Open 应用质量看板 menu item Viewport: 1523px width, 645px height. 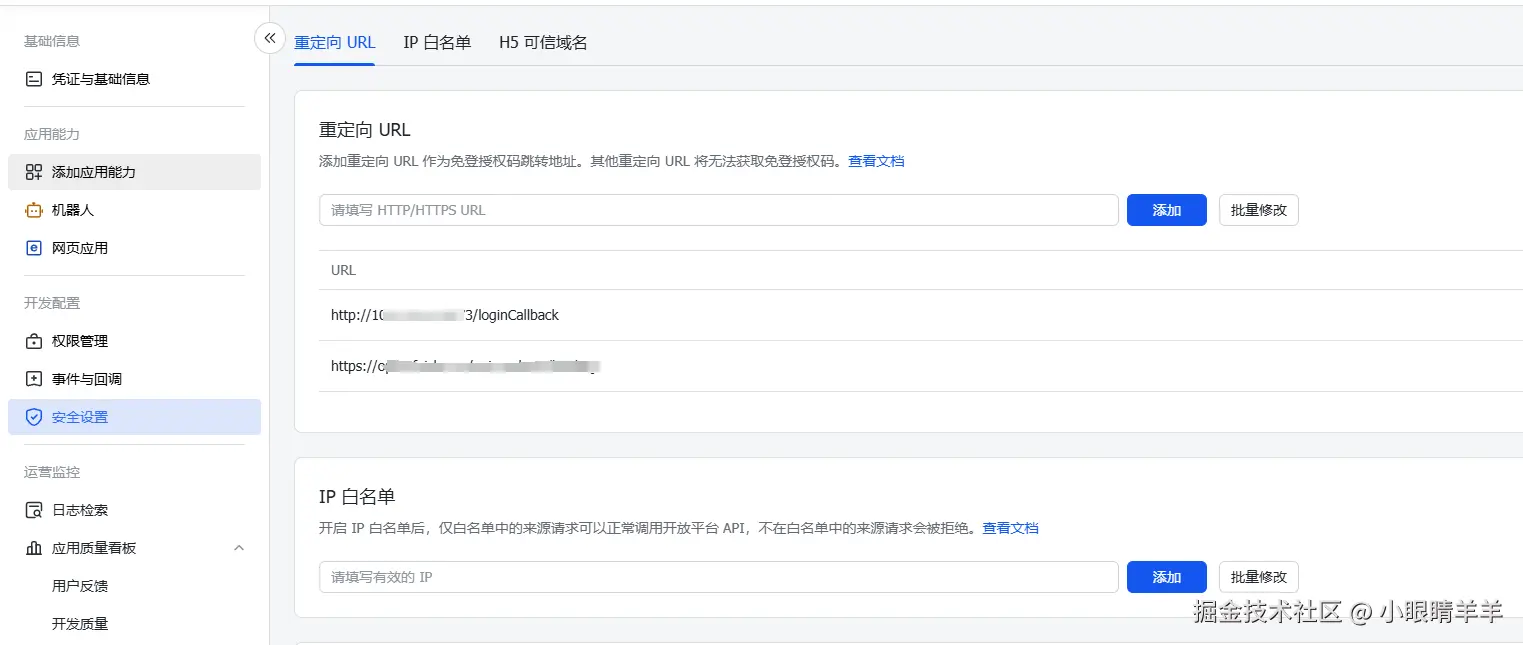pos(134,548)
